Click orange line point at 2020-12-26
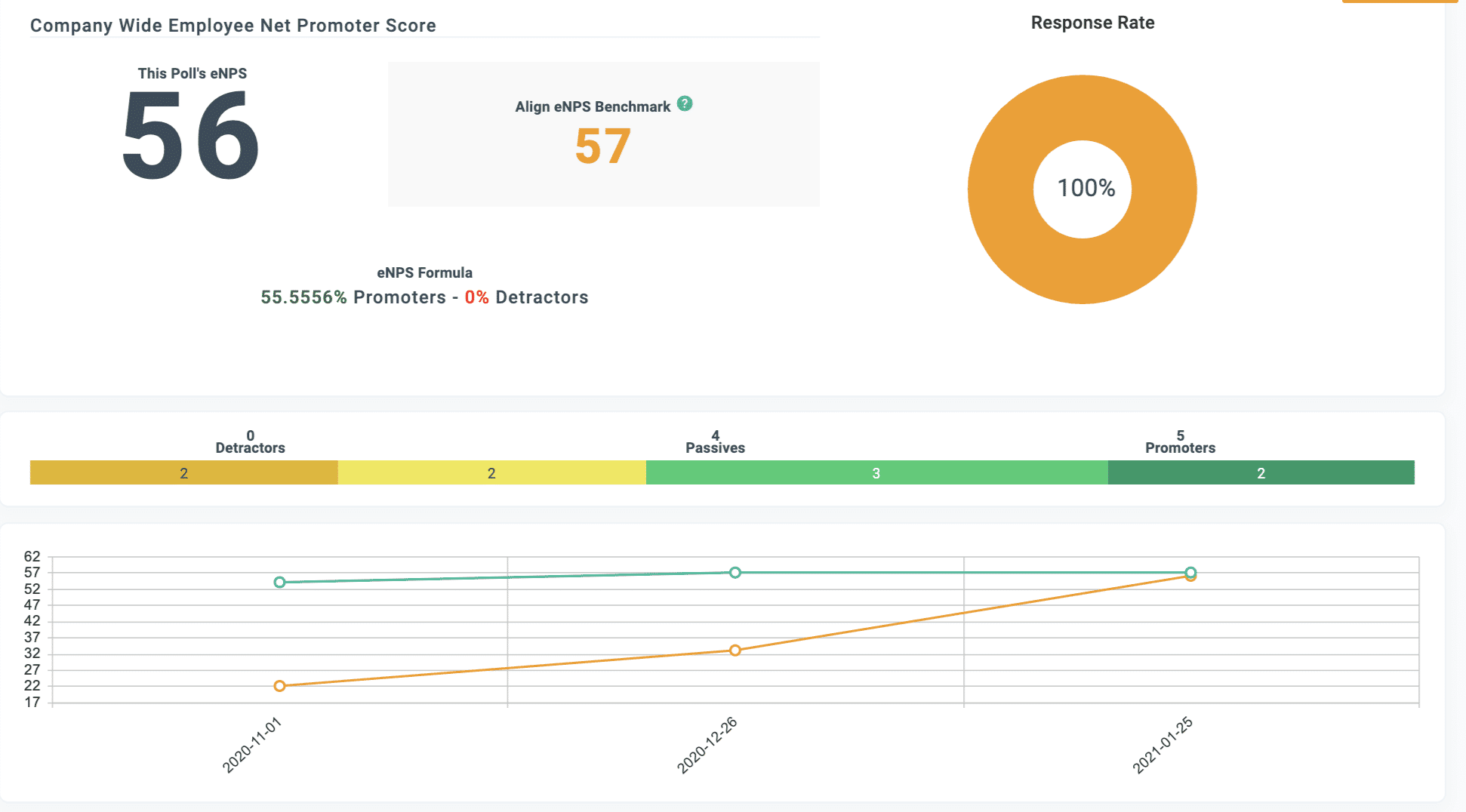 (735, 651)
